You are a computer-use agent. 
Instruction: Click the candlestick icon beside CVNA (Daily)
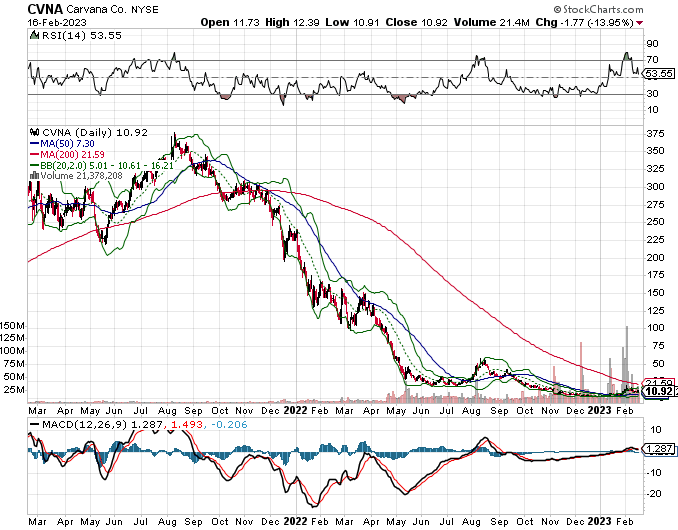[x=34, y=132]
